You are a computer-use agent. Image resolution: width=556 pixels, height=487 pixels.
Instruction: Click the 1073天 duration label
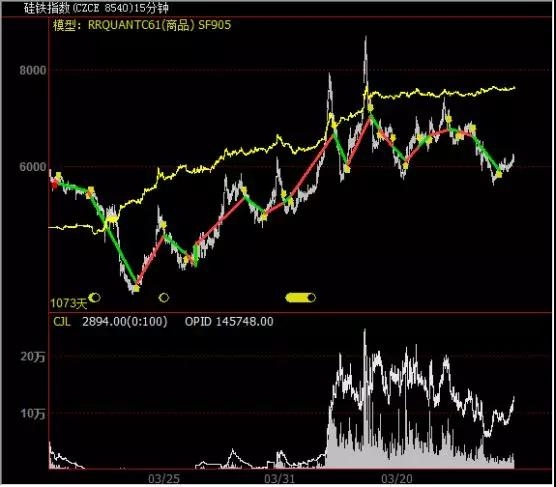(x=68, y=303)
